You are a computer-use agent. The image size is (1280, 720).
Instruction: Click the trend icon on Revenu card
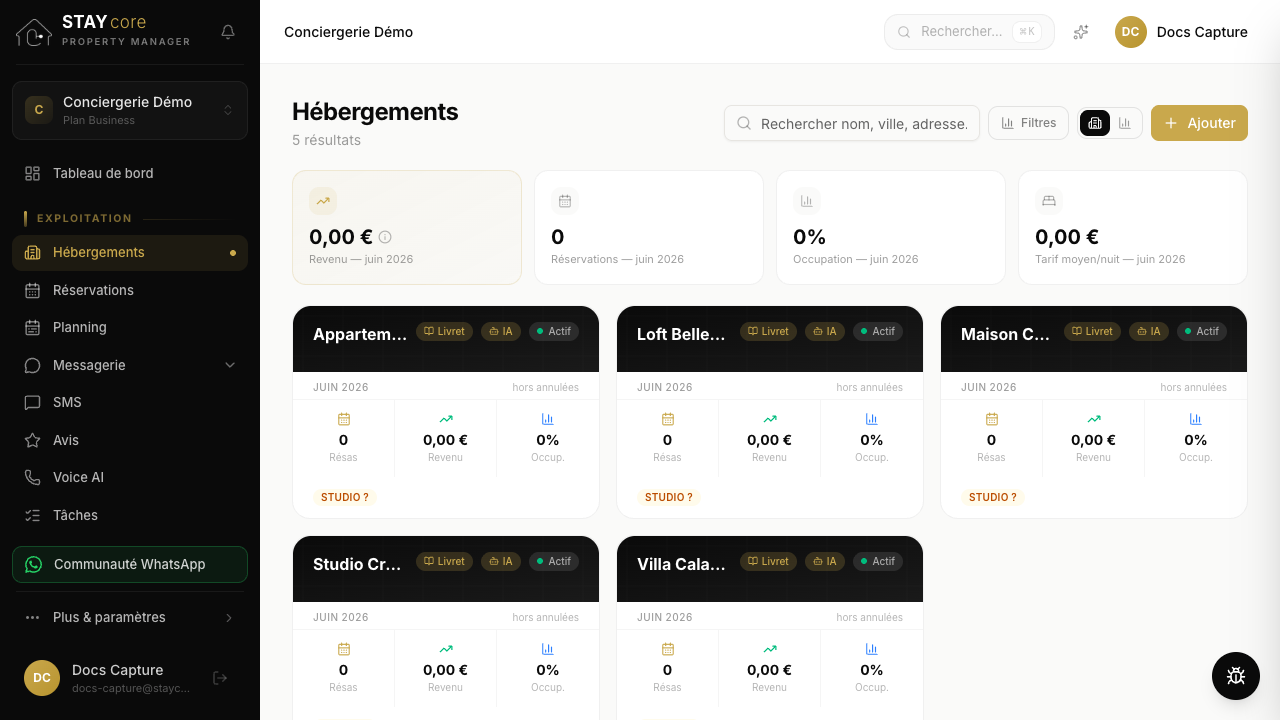[x=323, y=201]
